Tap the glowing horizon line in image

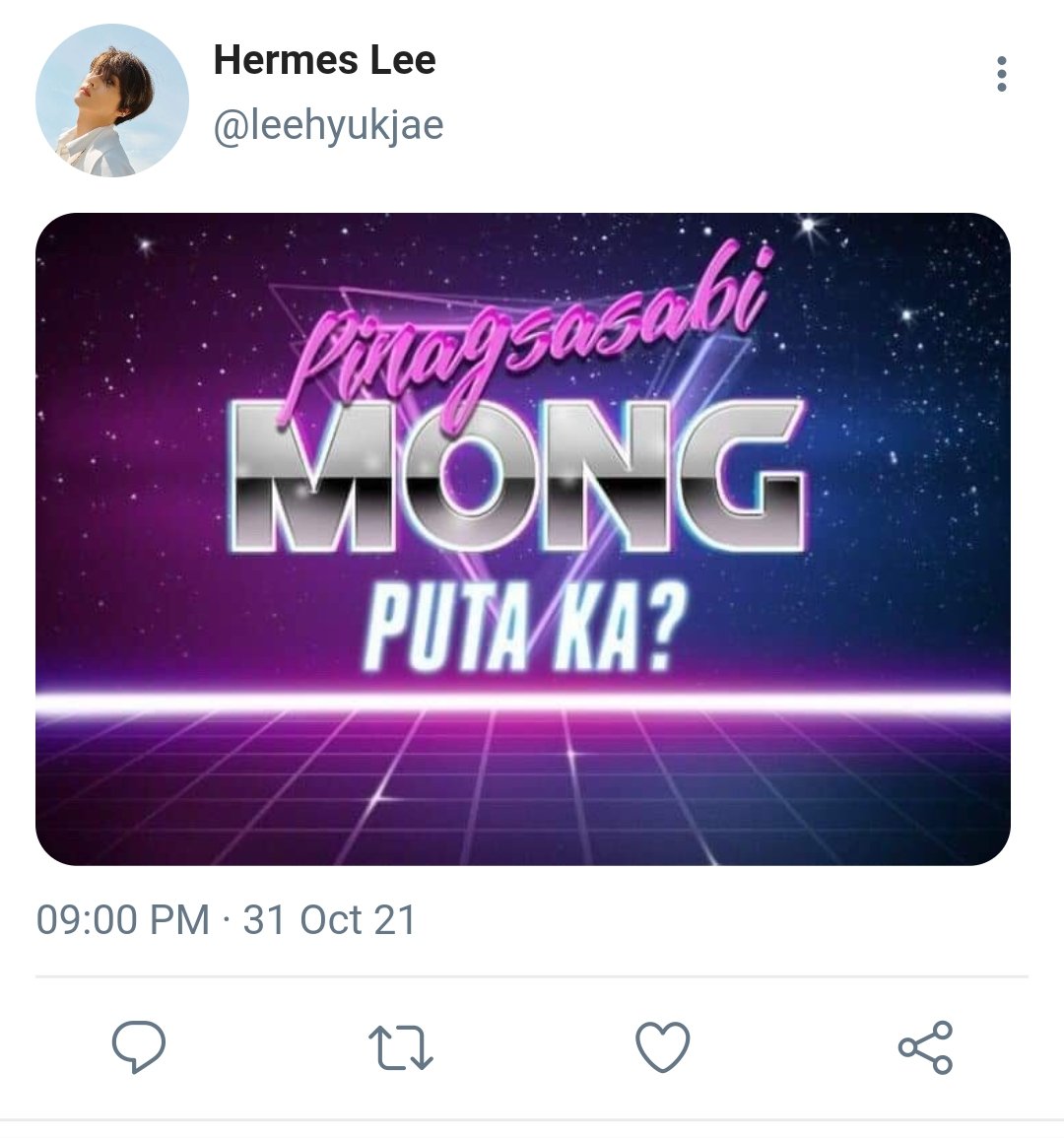coord(522,702)
